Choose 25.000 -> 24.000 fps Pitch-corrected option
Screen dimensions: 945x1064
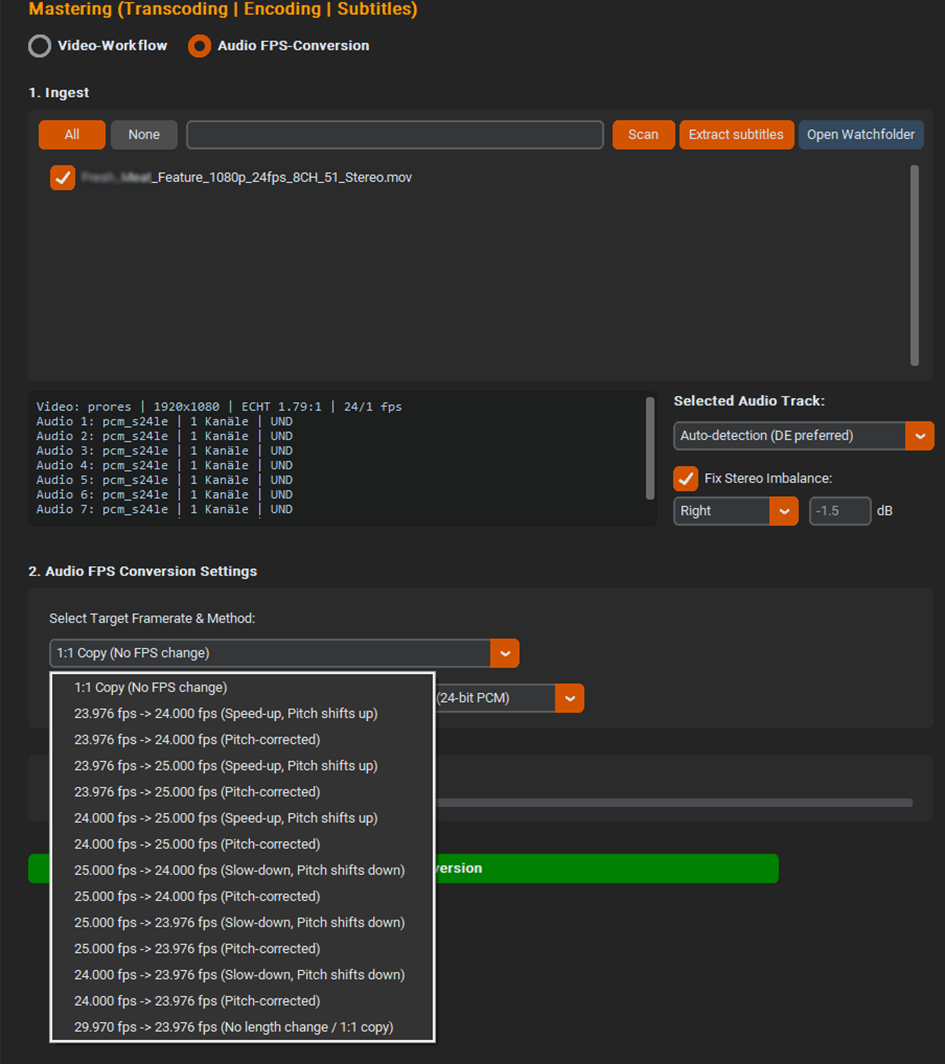click(x=243, y=896)
